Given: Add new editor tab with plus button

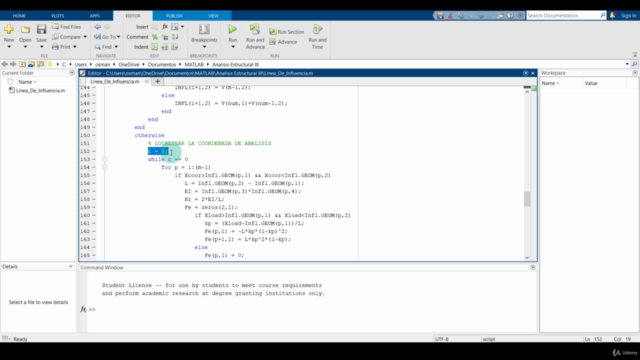Looking at the screenshot, I should pyautogui.click(x=158, y=81).
